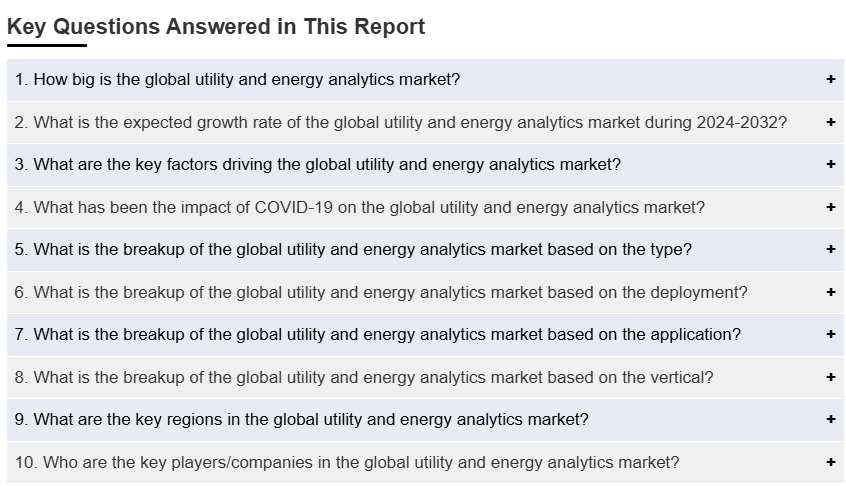Click plus icon next to COVID-19 impact question
The image size is (846, 487).
(x=831, y=207)
